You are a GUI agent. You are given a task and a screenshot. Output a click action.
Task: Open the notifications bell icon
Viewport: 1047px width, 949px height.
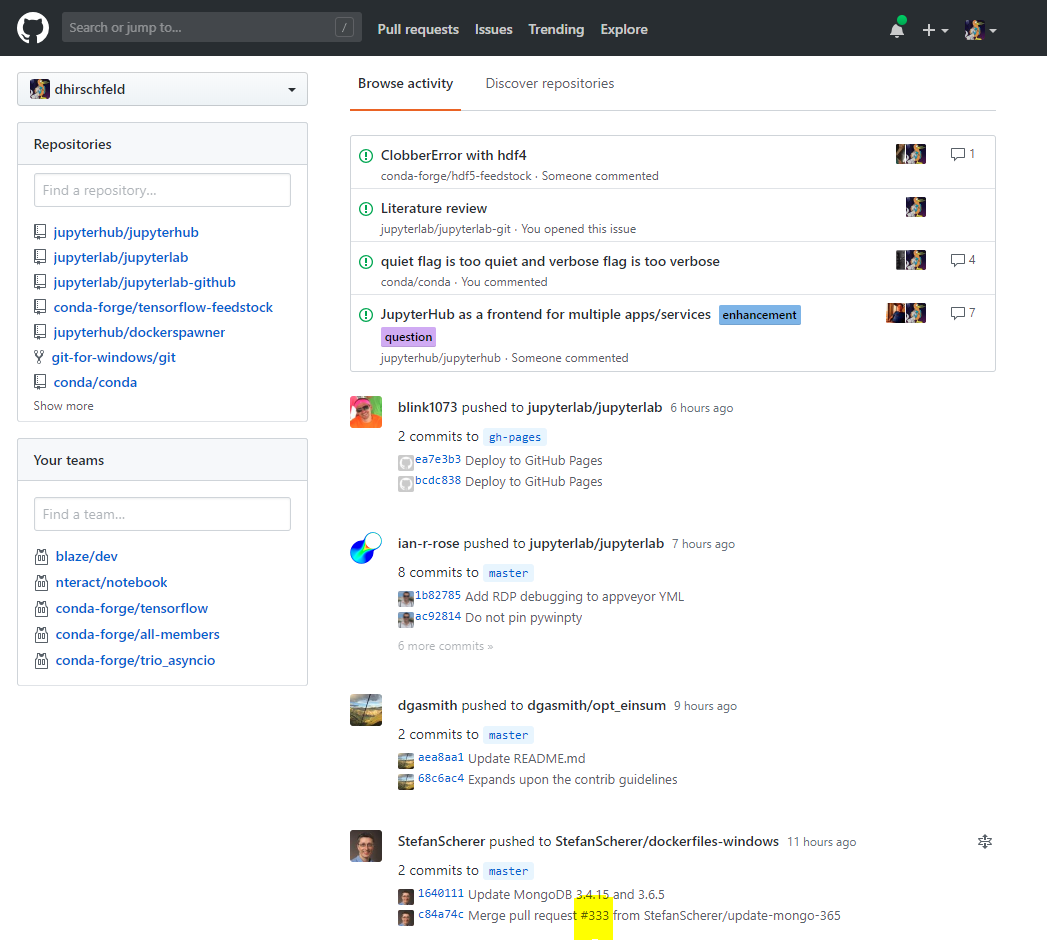pos(897,29)
